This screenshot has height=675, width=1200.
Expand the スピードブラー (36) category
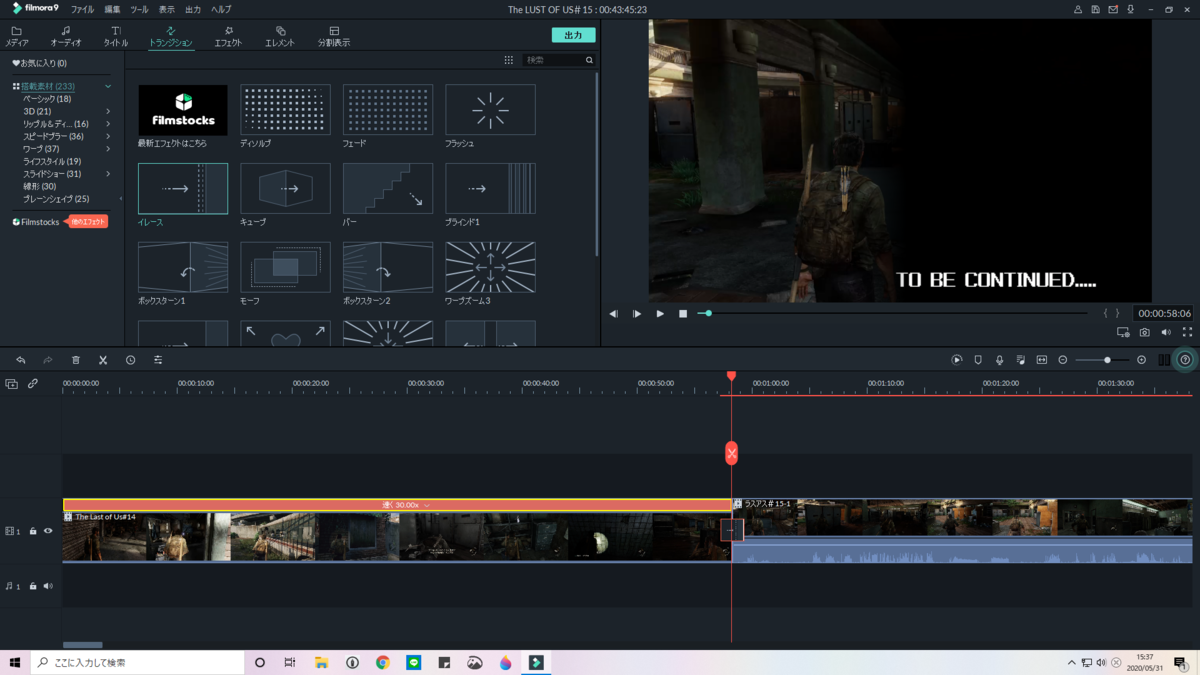[108, 136]
